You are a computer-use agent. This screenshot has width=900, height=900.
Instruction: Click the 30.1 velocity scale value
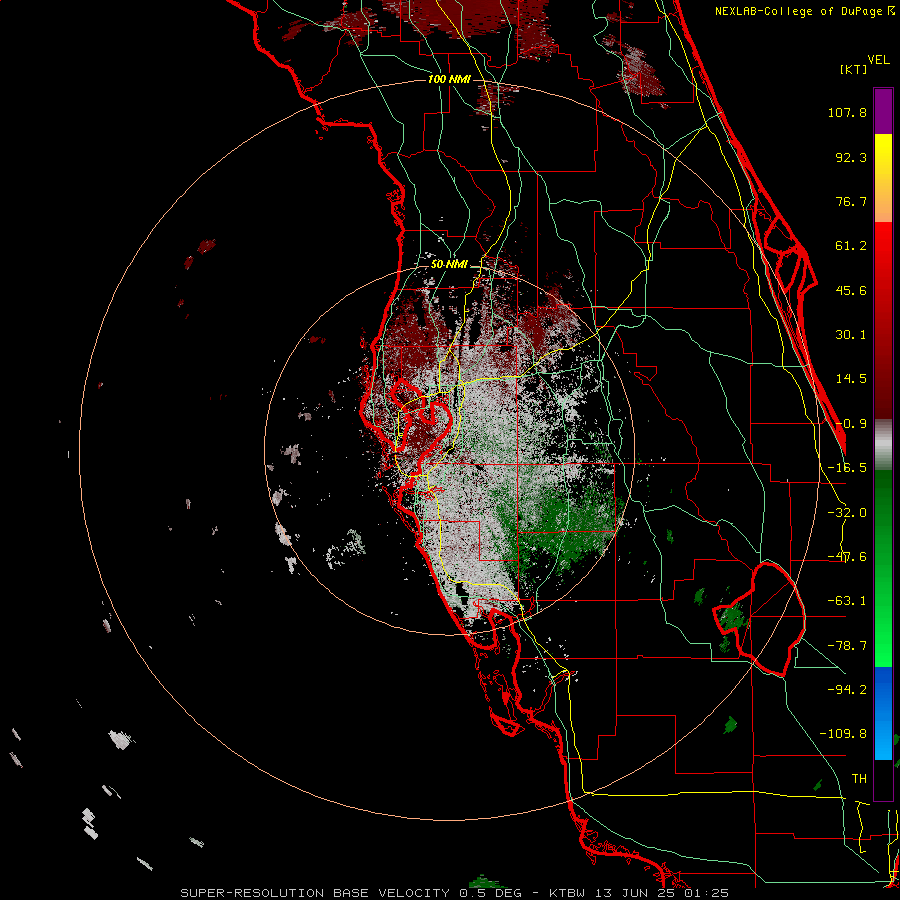(851, 335)
